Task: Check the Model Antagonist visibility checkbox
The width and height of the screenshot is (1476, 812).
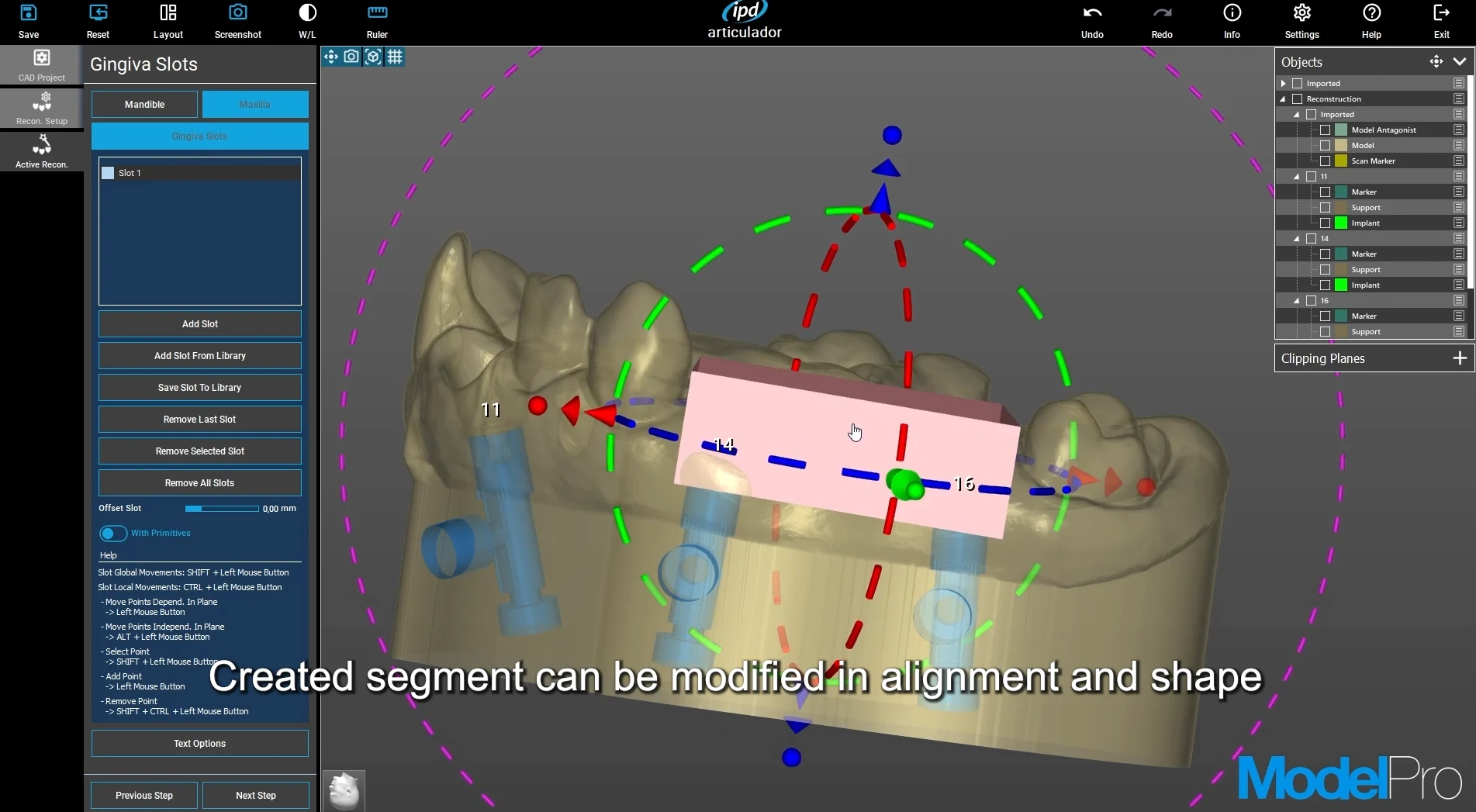Action: [1325, 130]
